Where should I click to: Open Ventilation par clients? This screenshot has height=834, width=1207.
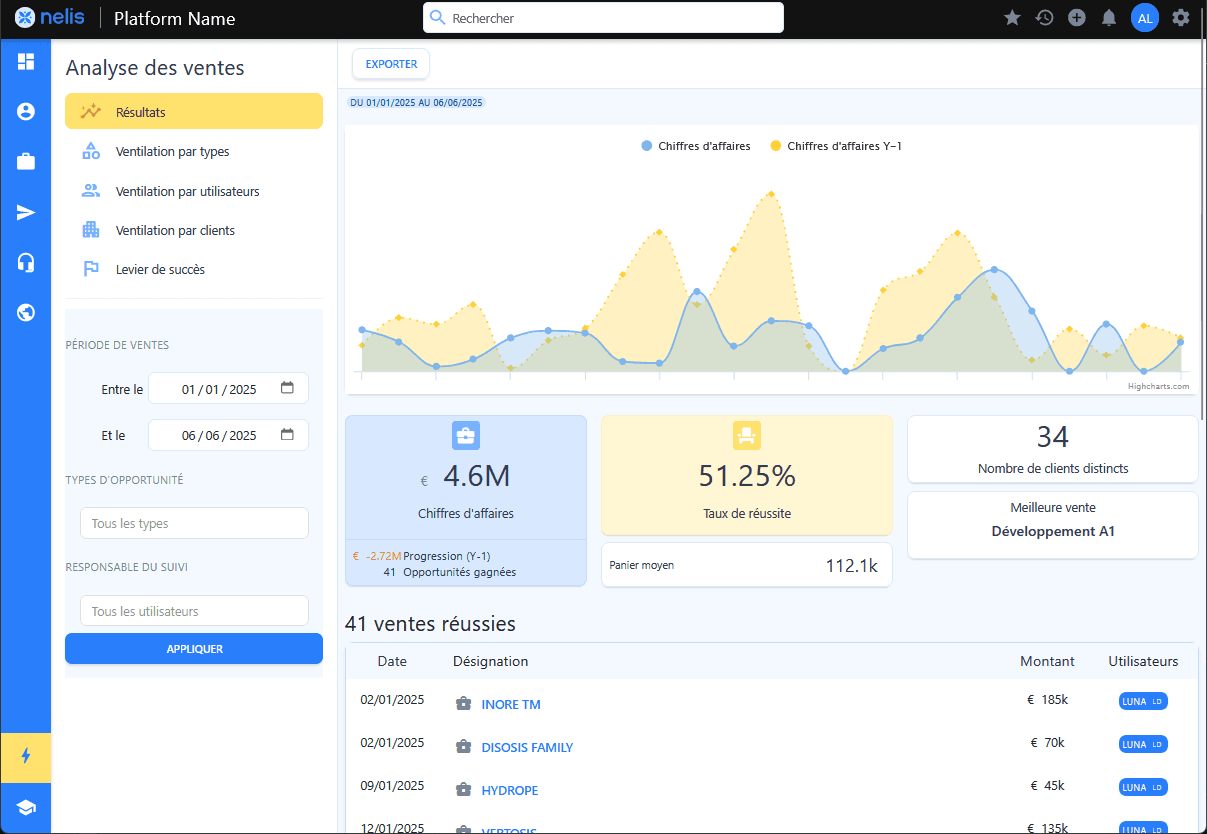click(194, 230)
